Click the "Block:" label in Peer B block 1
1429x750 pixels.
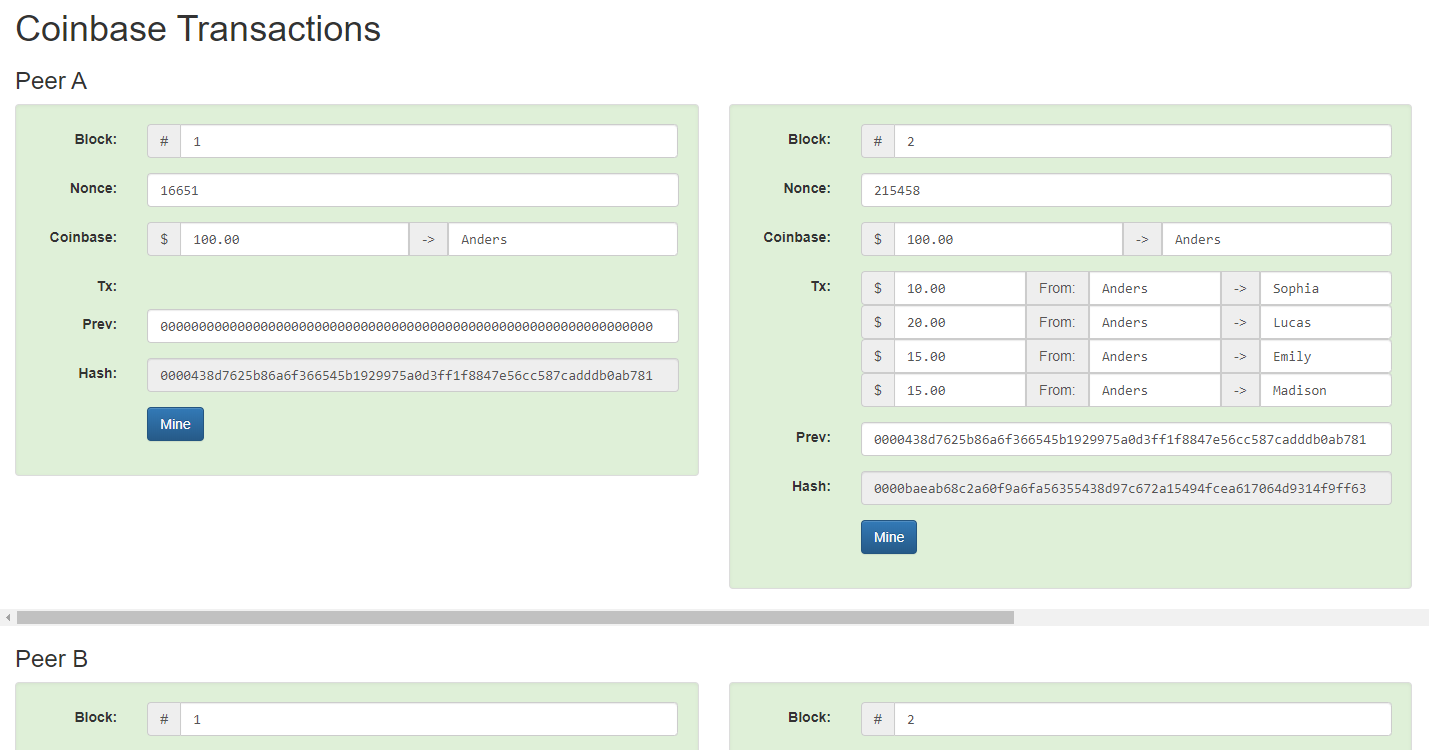[x=96, y=717]
